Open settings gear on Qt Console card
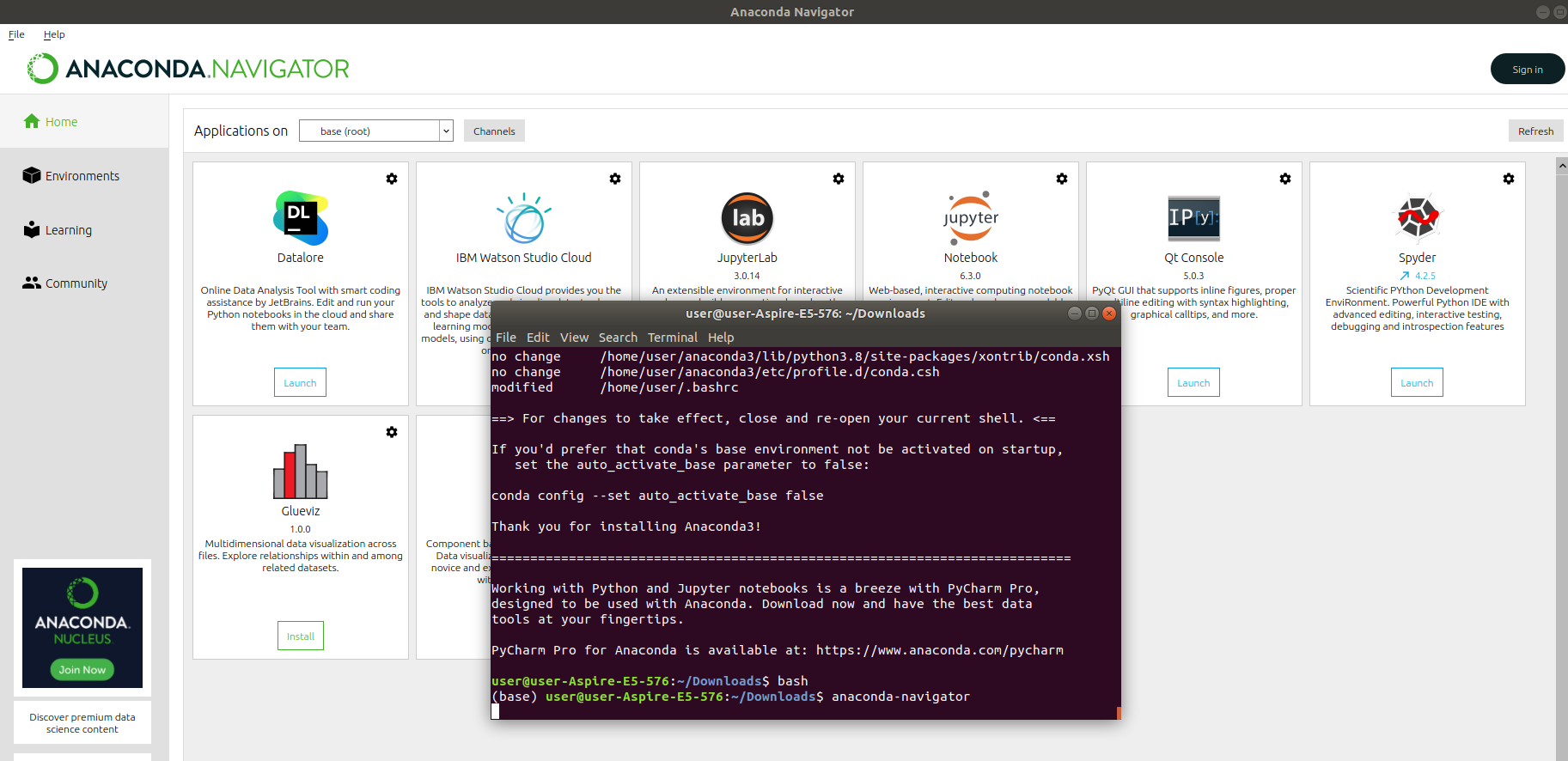This screenshot has width=1568, height=761. (1285, 179)
